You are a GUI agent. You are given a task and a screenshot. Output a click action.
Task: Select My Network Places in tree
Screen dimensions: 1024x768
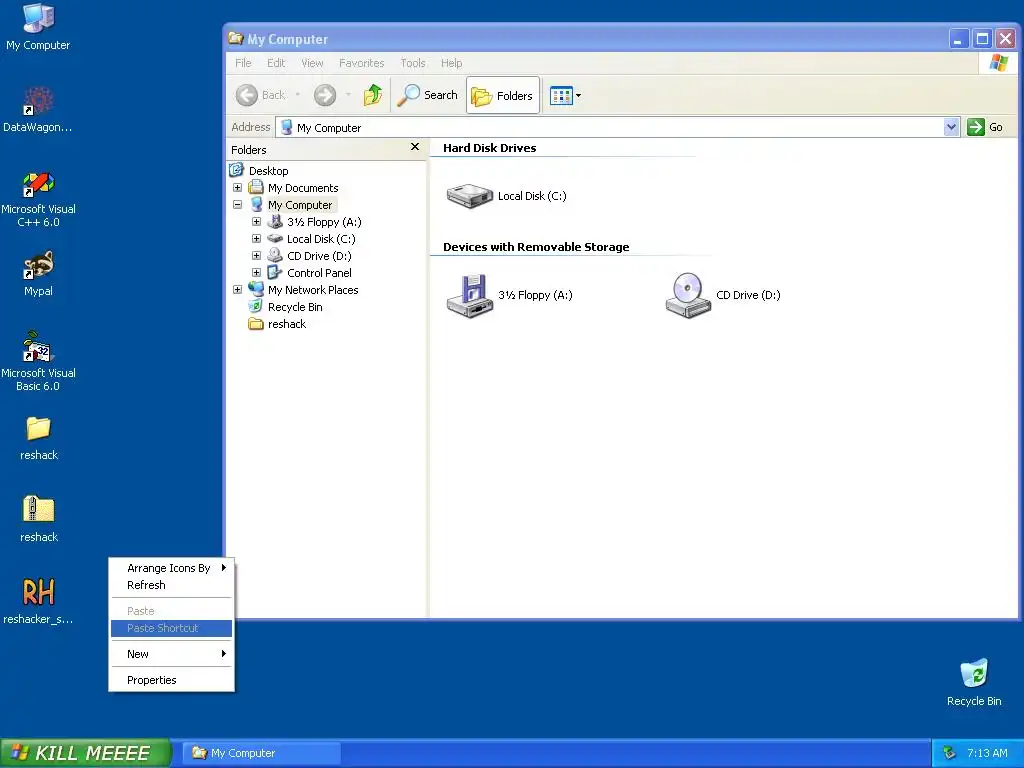point(313,290)
